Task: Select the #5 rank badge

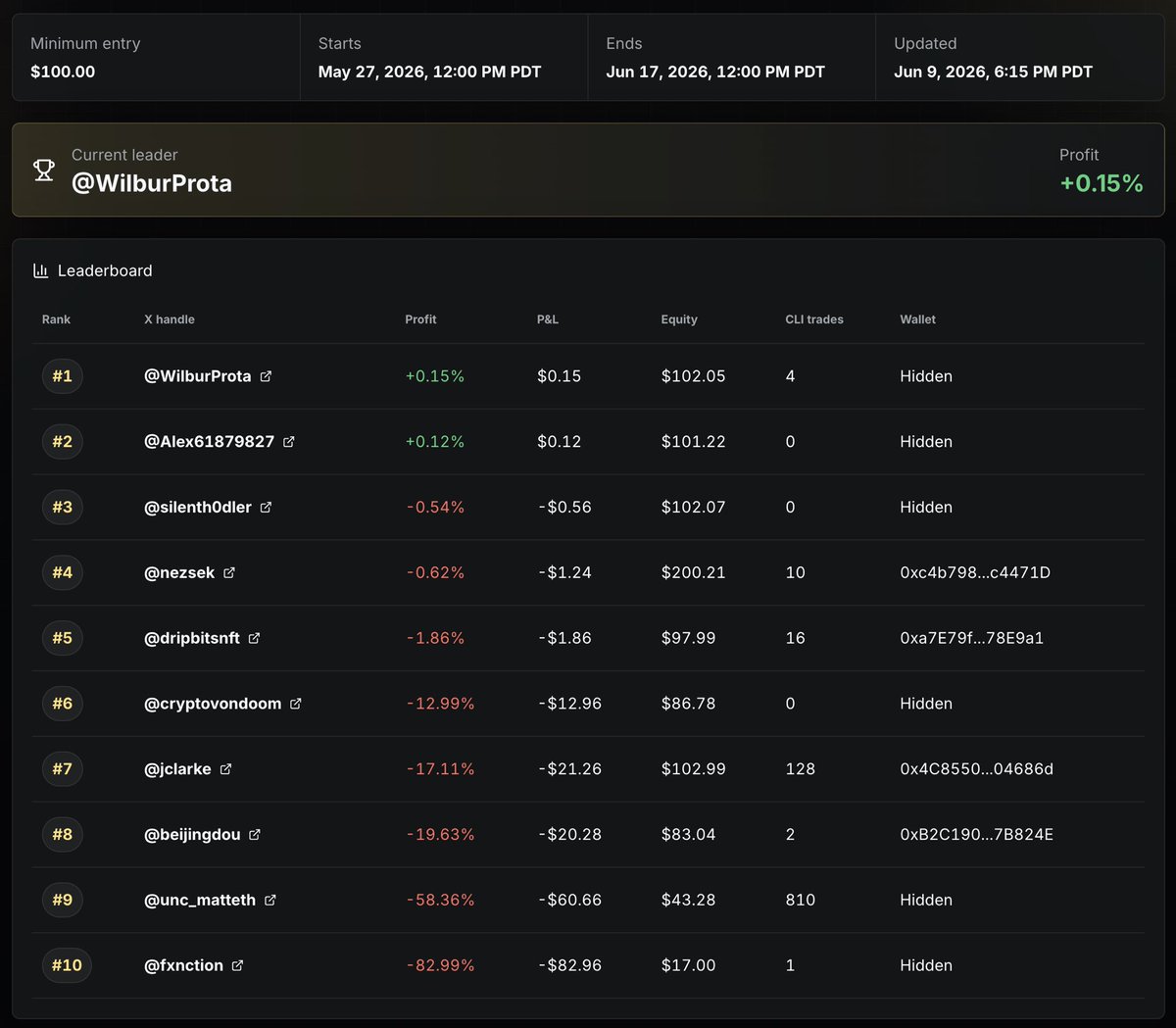Action: tap(62, 638)
